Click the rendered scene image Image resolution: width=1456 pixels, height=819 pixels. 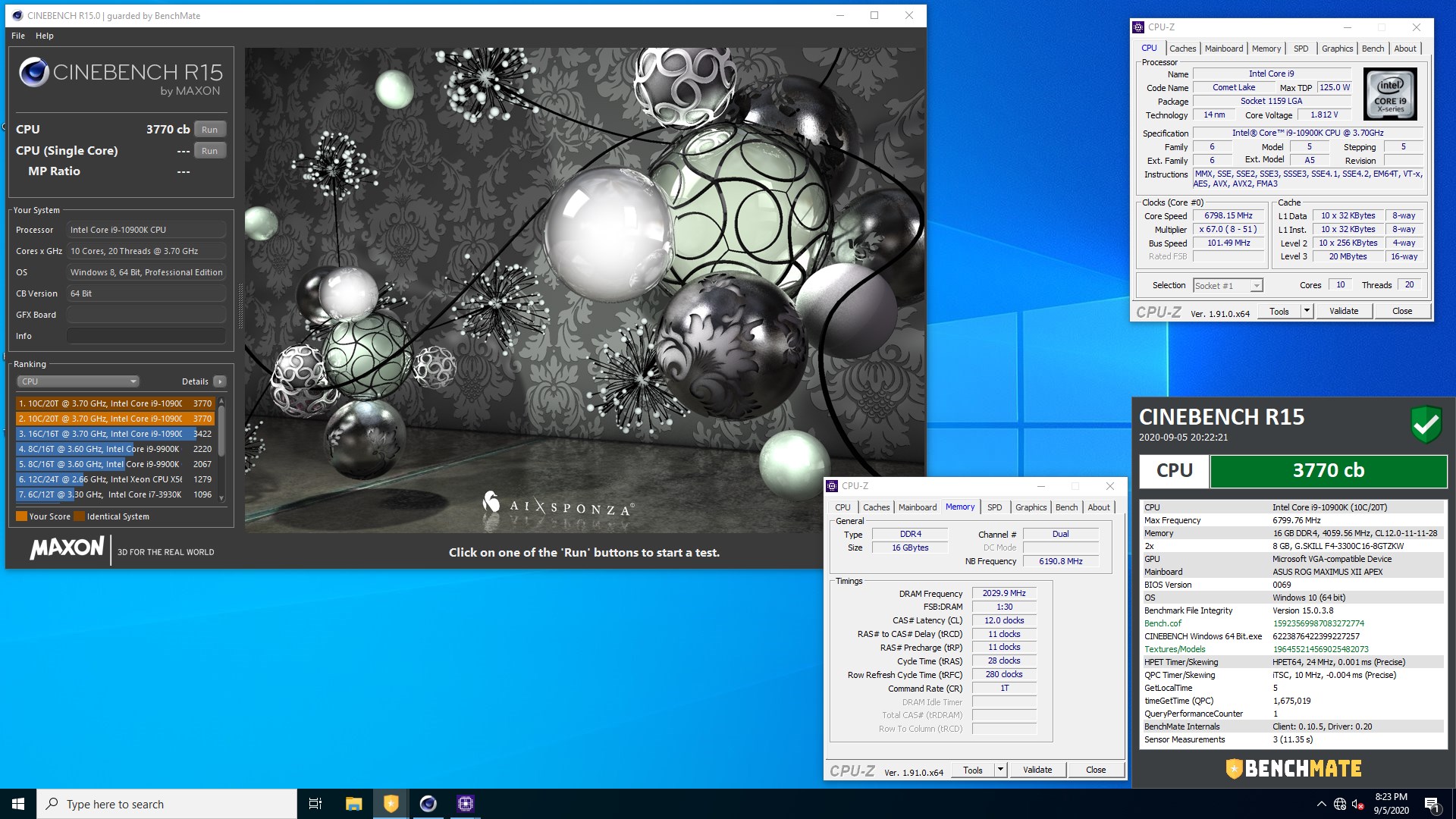point(584,290)
